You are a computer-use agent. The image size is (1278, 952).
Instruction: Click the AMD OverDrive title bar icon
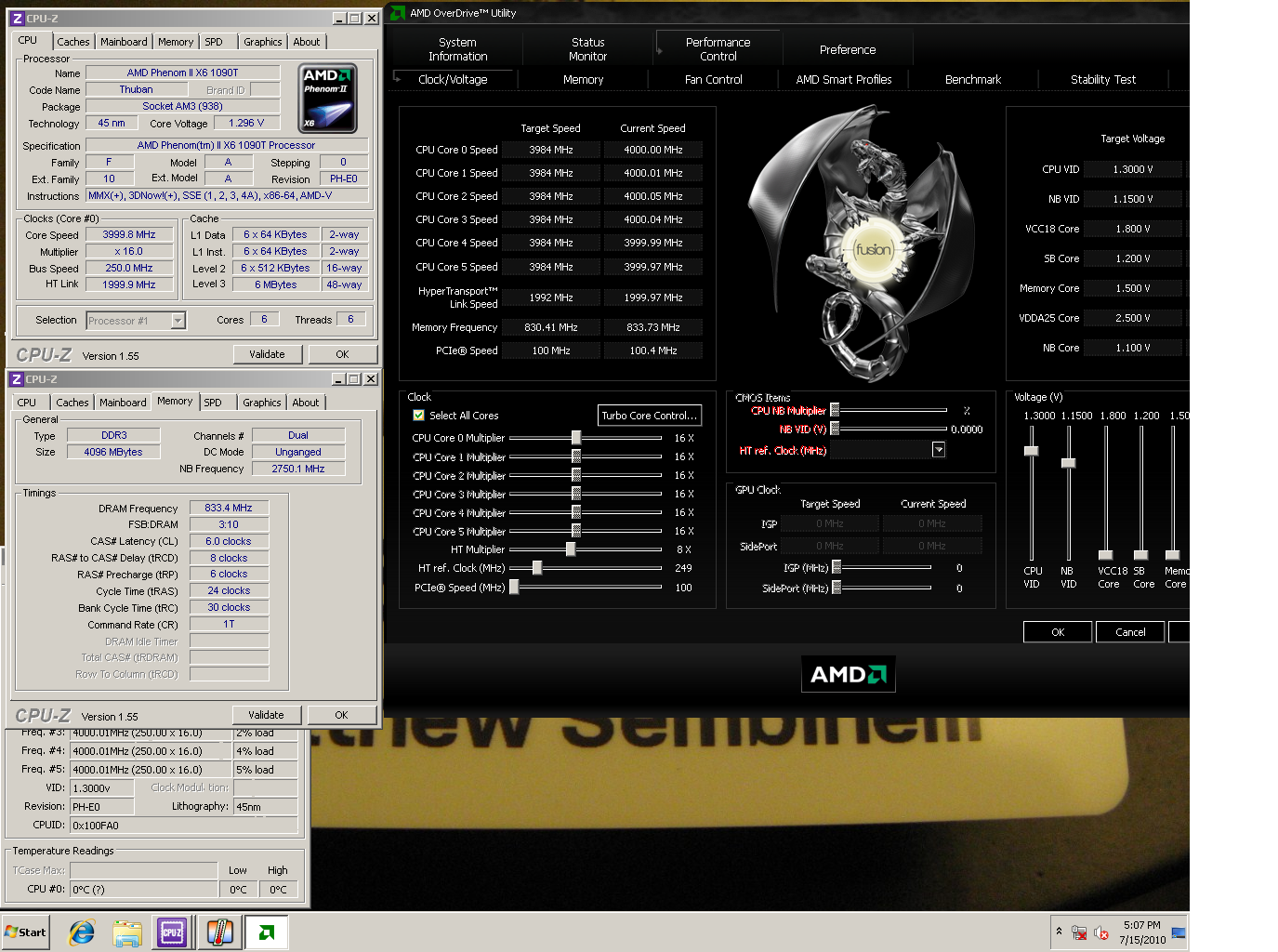pos(397,13)
